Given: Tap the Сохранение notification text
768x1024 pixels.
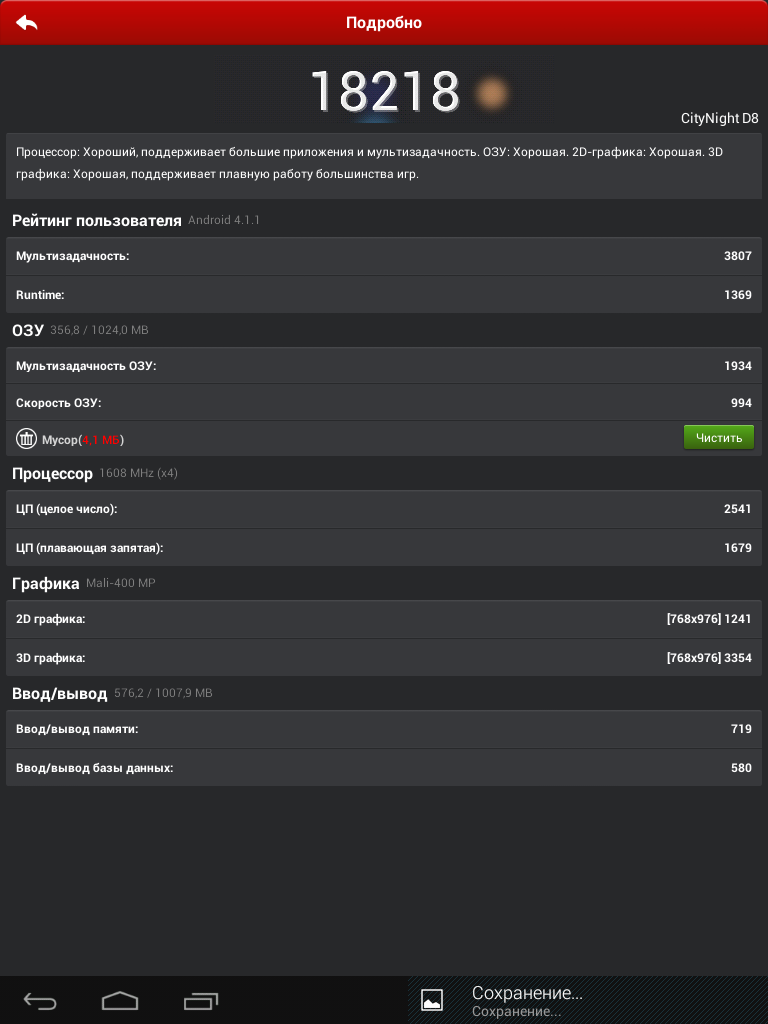Looking at the screenshot, I should tap(527, 993).
